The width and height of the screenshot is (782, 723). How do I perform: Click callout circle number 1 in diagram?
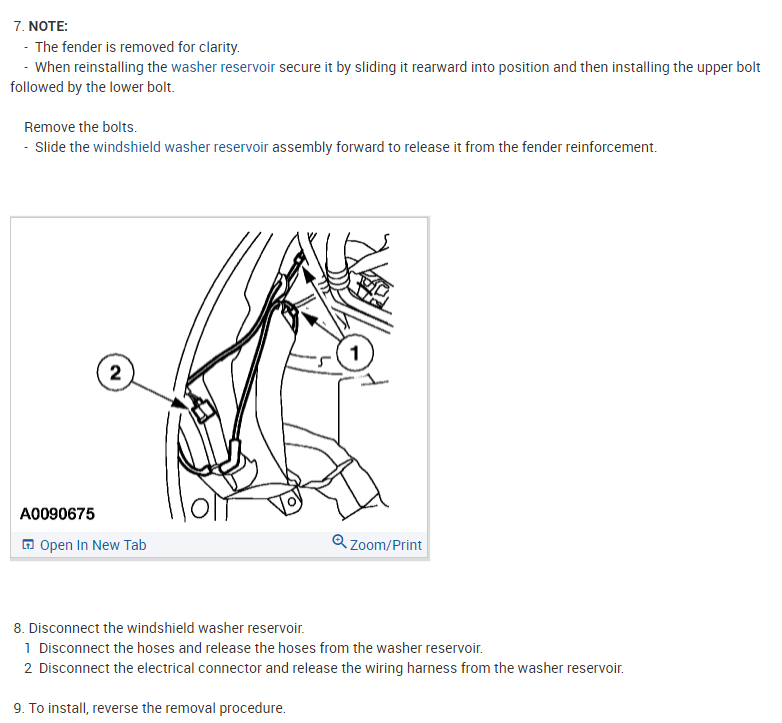click(355, 353)
